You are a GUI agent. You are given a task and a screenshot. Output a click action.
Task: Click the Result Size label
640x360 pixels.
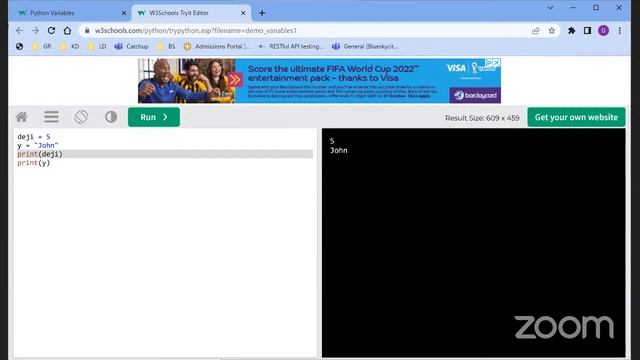[482, 118]
